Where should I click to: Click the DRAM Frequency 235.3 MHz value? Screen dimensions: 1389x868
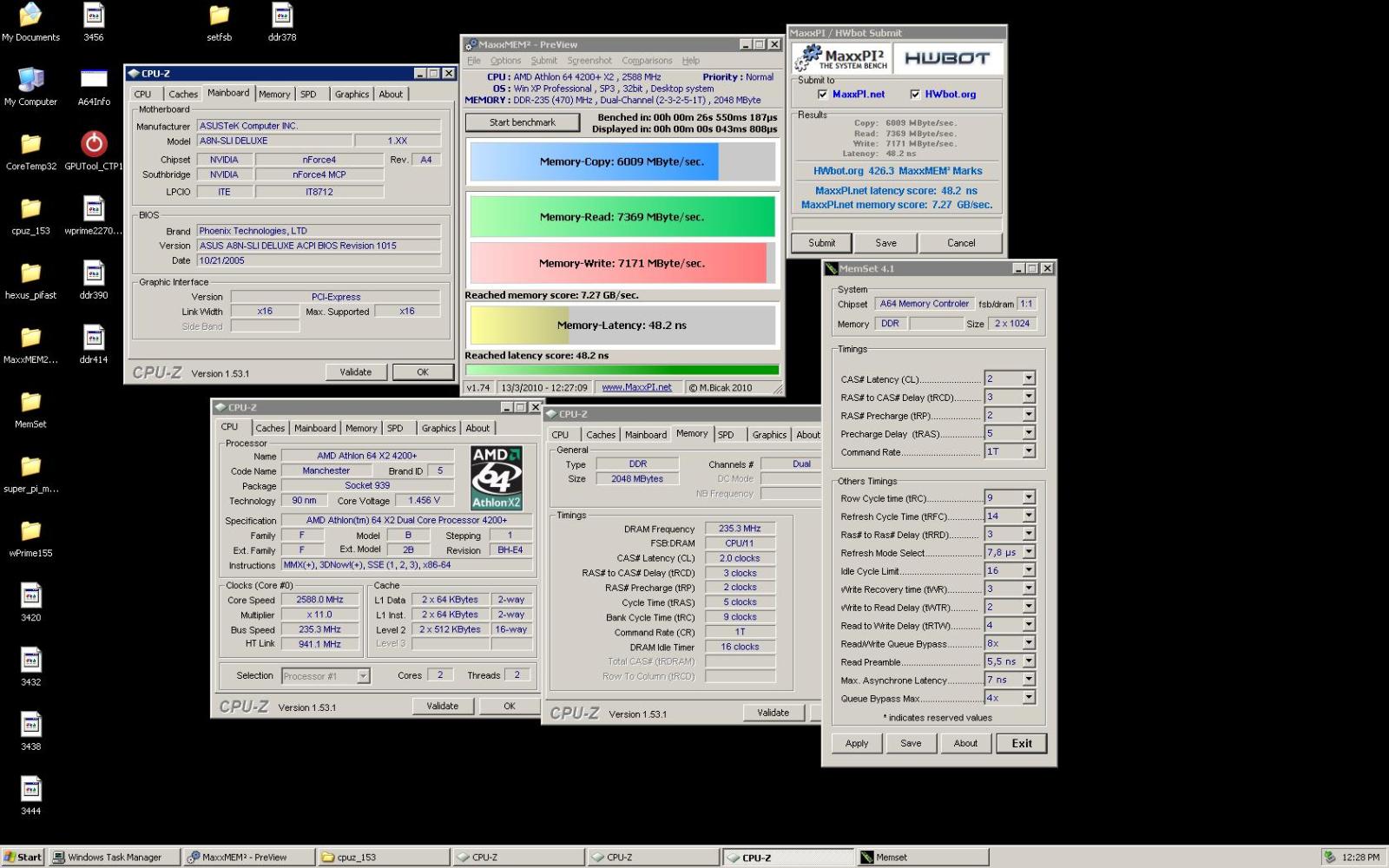point(740,529)
